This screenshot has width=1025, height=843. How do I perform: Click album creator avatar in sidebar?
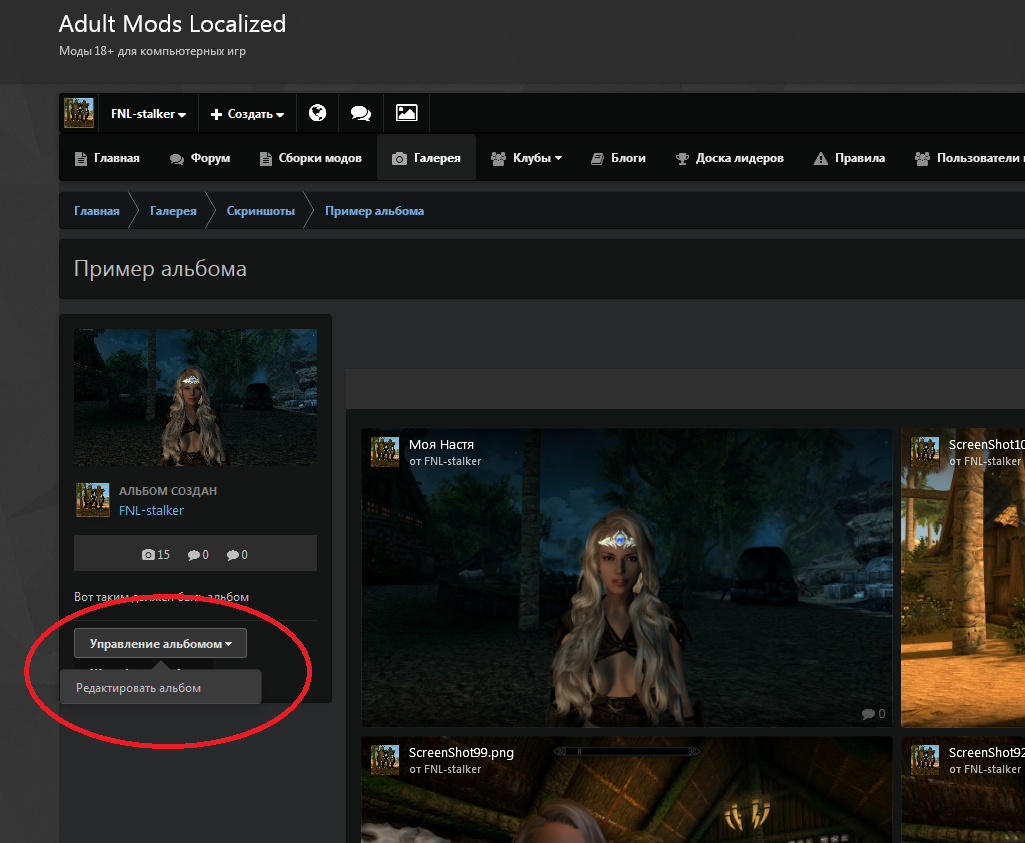tap(92, 500)
